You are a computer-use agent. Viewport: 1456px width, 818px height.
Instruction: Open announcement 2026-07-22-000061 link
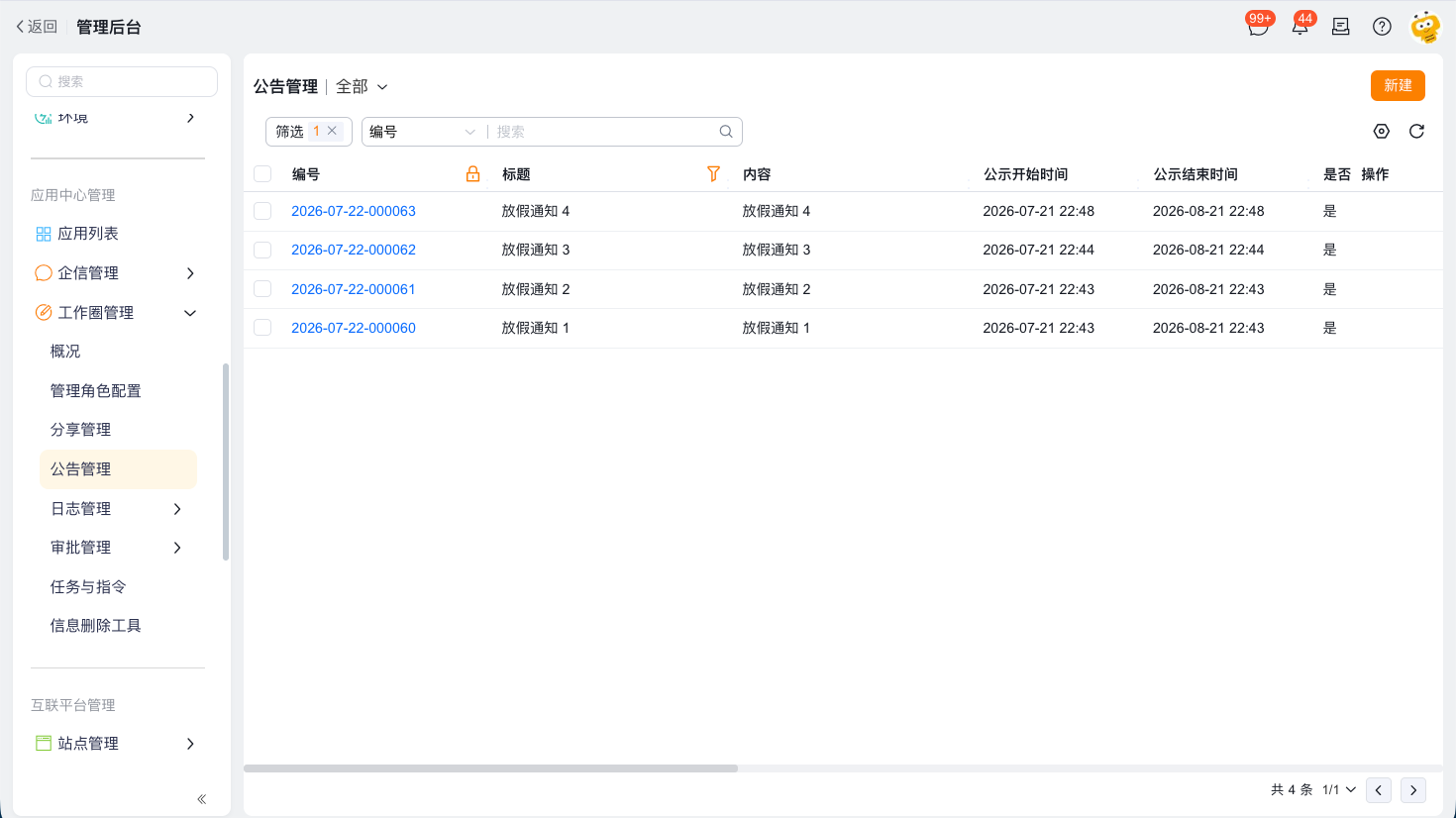[x=354, y=289]
